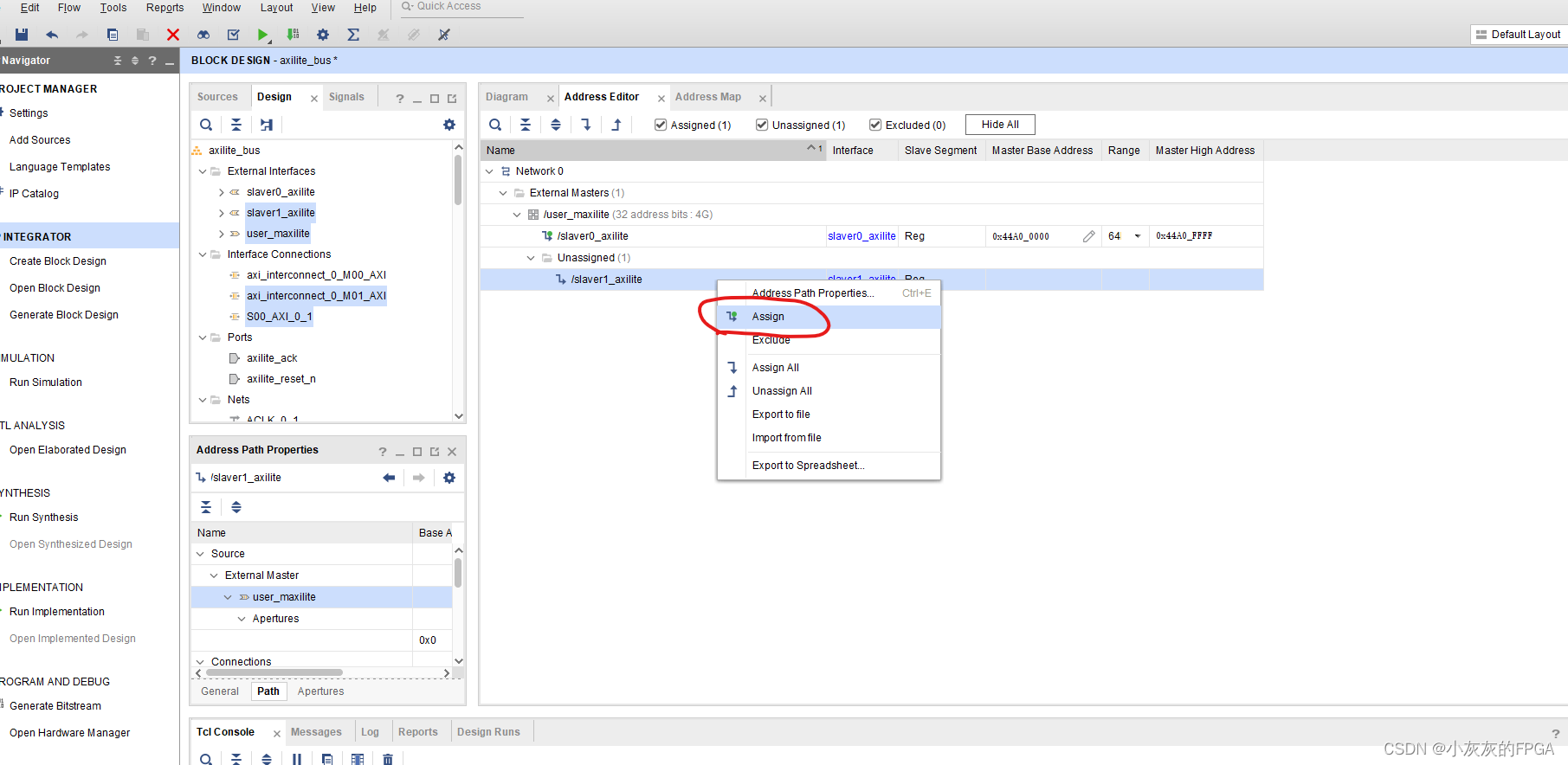
Task: Edit base address pencil for slaver0_axilite
Action: pos(1088,236)
